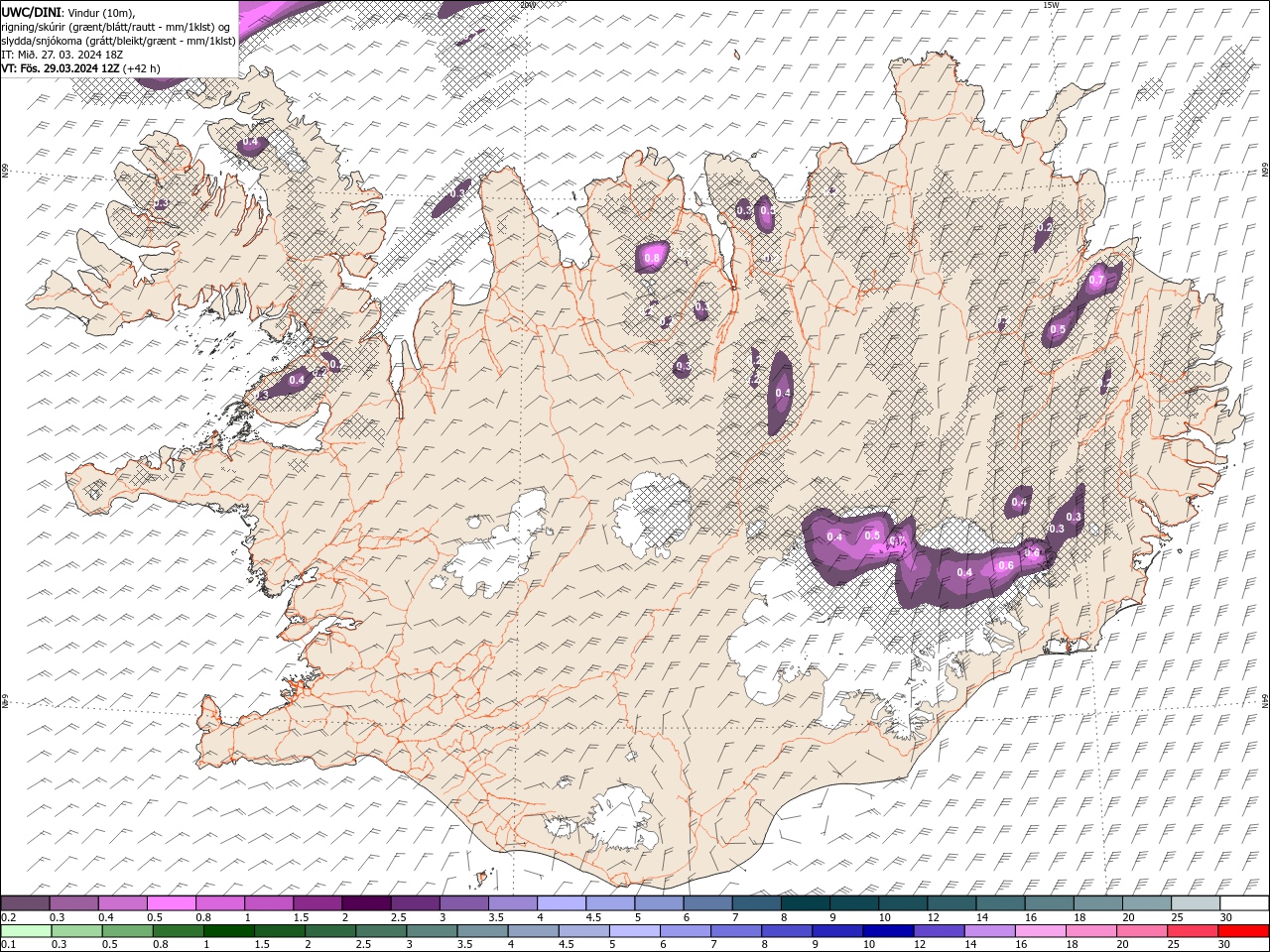Pick the lavender 4–4.5 snow scale swatch
The width and height of the screenshot is (1270, 952).
(561, 903)
